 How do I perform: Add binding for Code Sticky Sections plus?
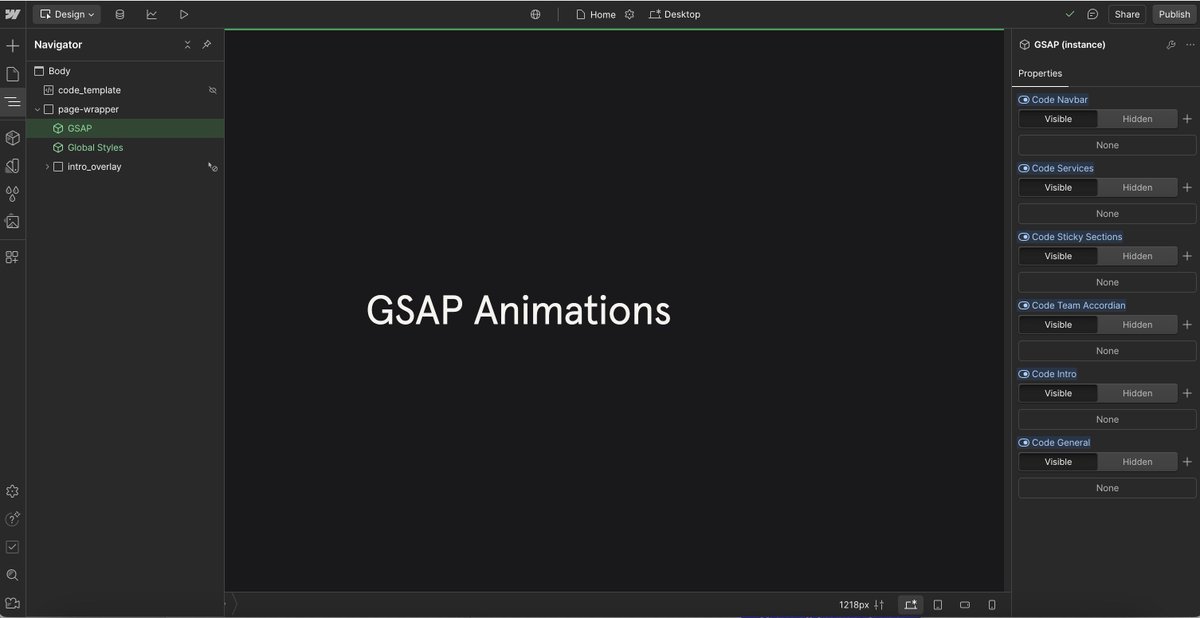coord(1187,256)
